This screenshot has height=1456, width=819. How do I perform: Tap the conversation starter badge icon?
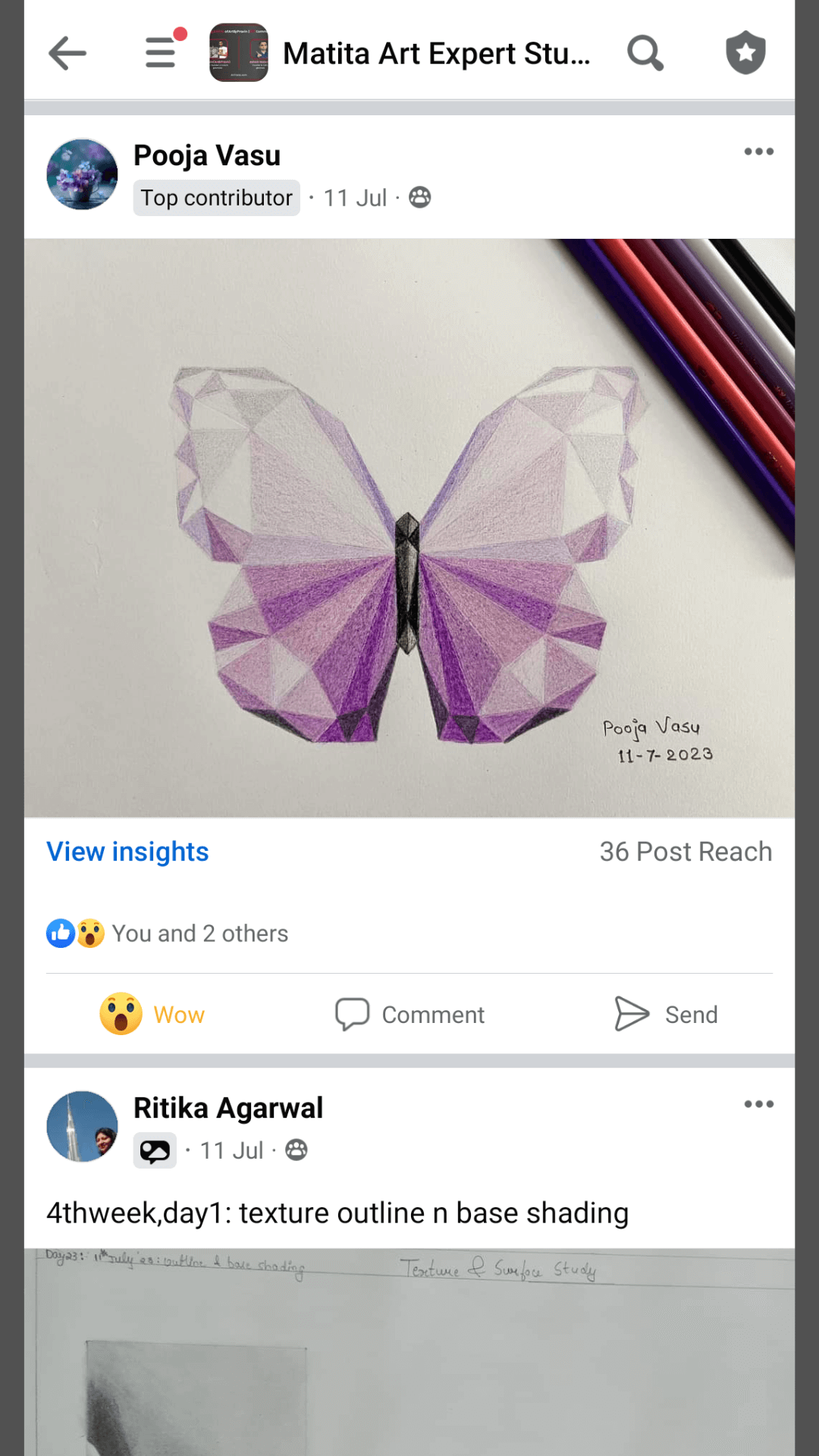pyautogui.click(x=155, y=1151)
